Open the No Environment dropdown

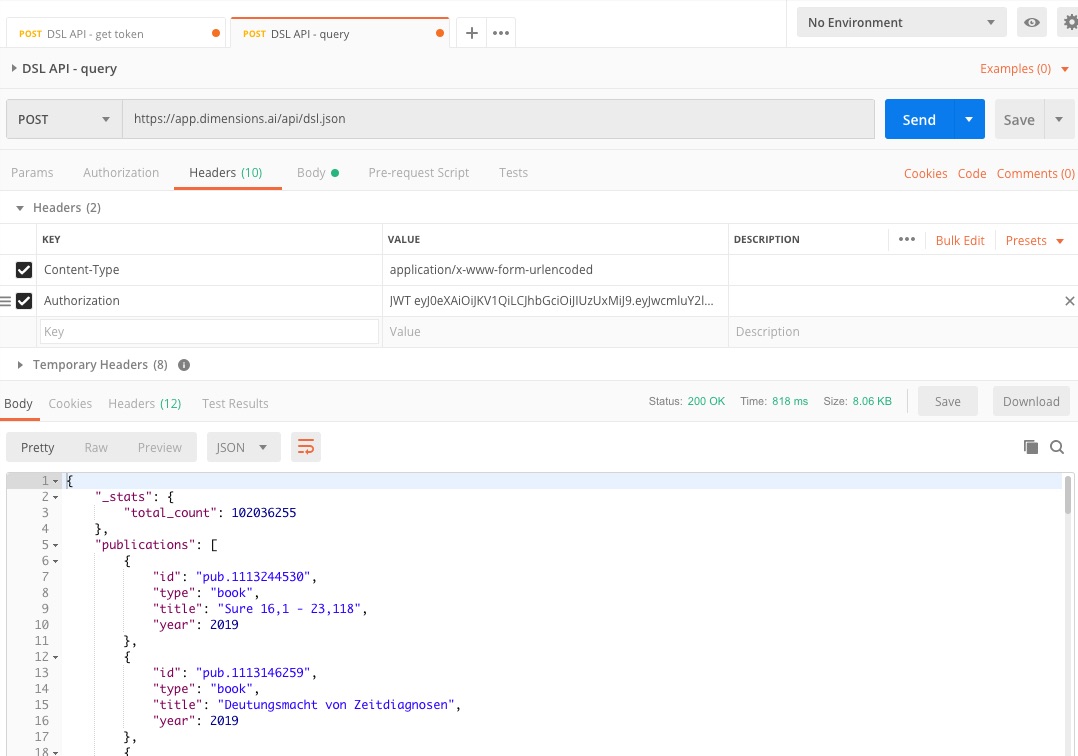(902, 23)
